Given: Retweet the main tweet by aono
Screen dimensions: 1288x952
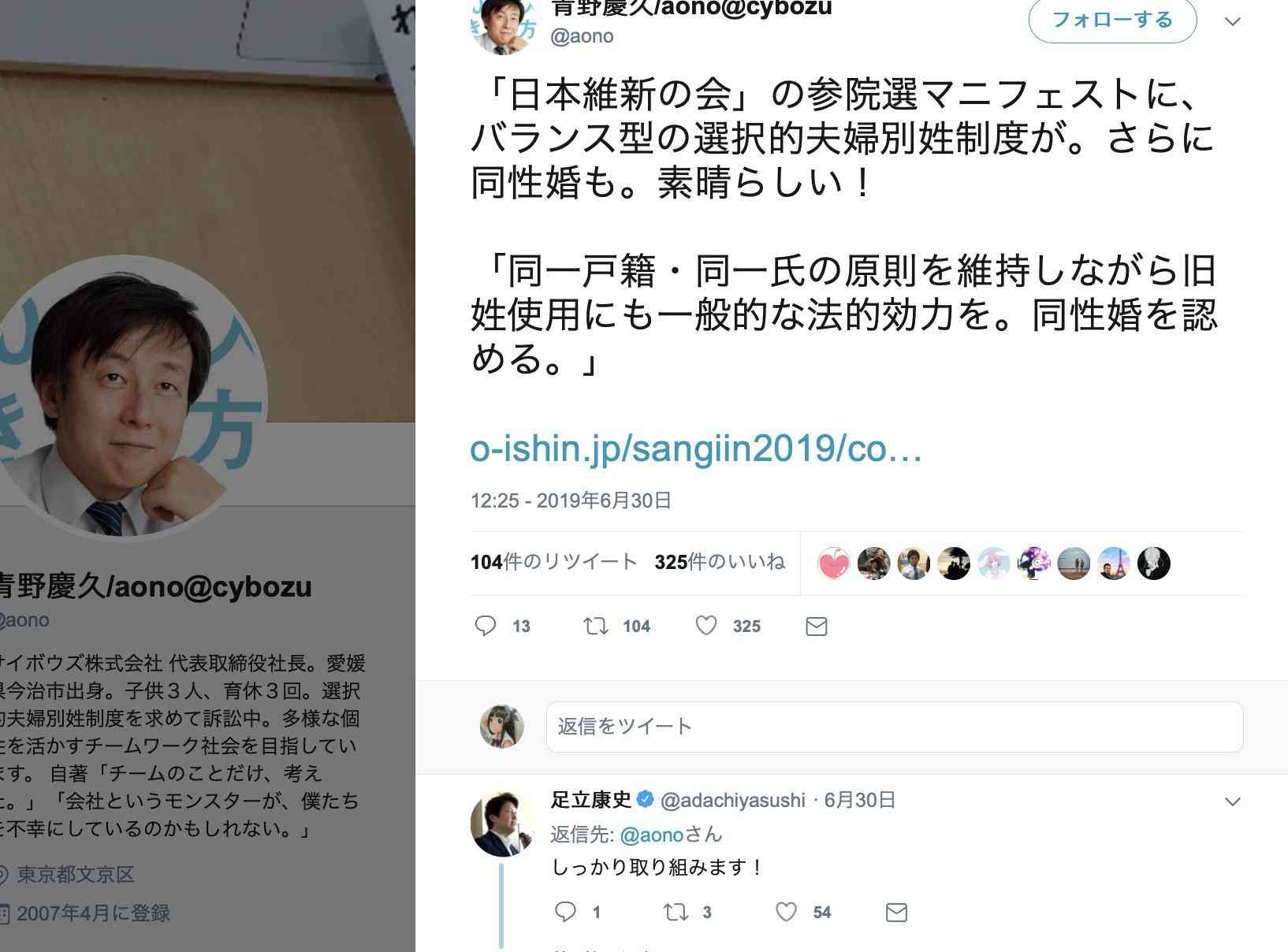Looking at the screenshot, I should (596, 626).
